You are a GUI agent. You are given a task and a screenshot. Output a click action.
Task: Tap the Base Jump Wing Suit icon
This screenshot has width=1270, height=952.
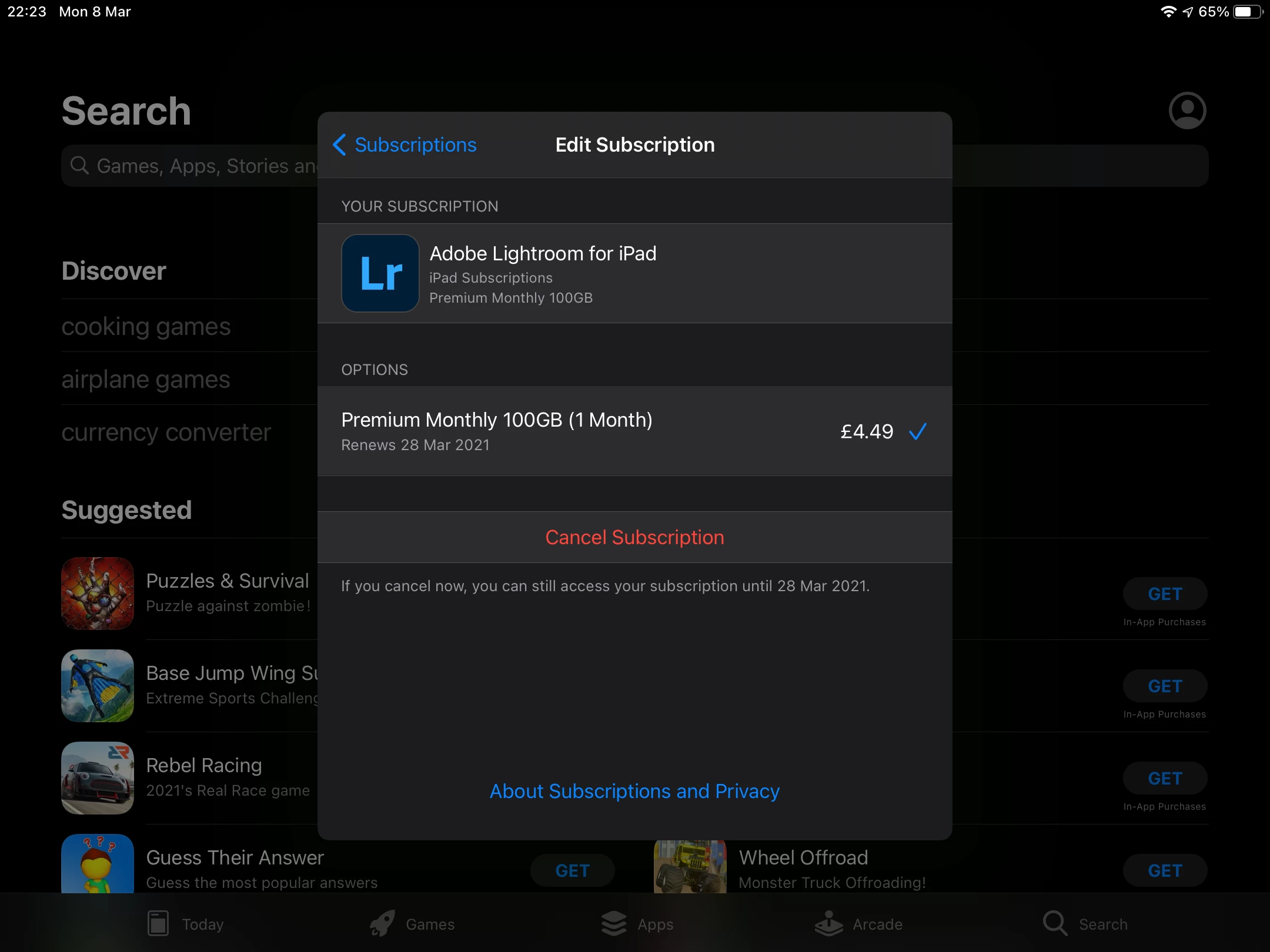point(98,686)
